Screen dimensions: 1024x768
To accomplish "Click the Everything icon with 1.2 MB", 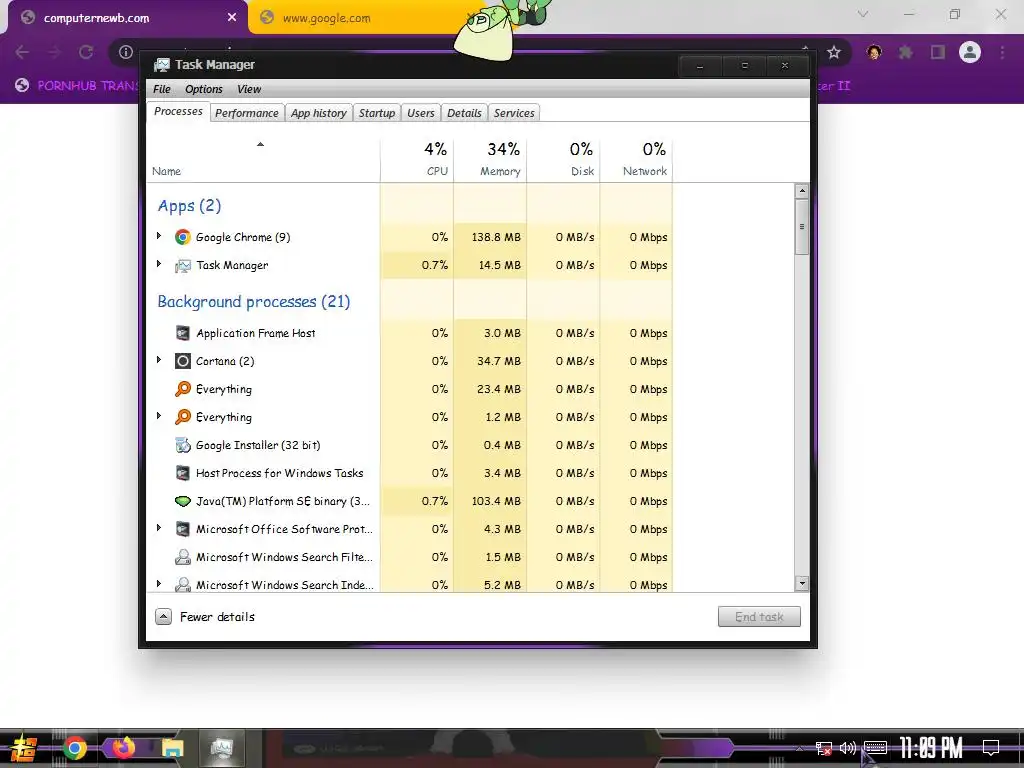I will click(183, 417).
